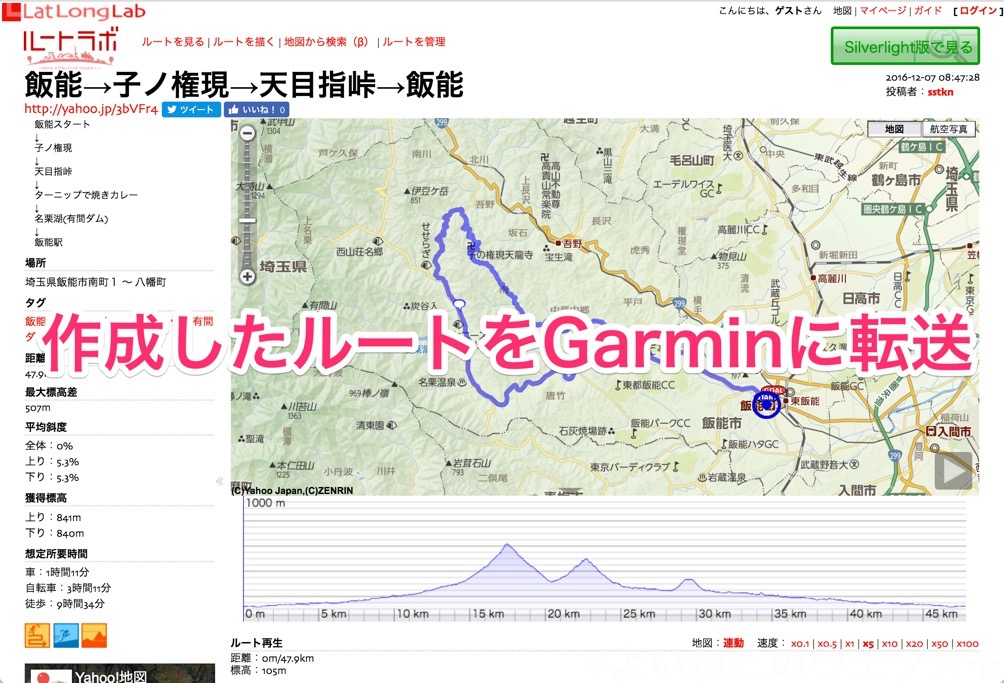Set playback speed to x10
This screenshot has width=1004, height=683.
click(x=889, y=643)
